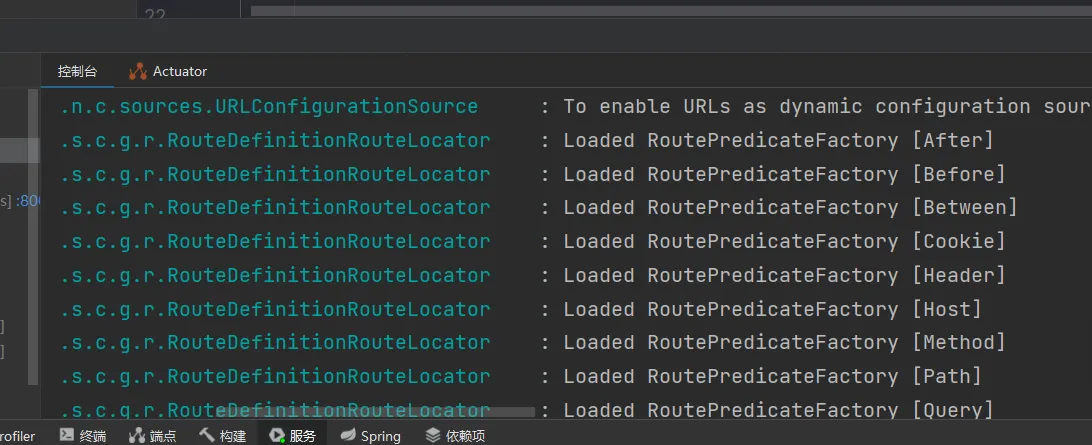Open the Profiler tool window button
Image resolution: width=1092 pixels, height=445 pixels.
point(18,435)
